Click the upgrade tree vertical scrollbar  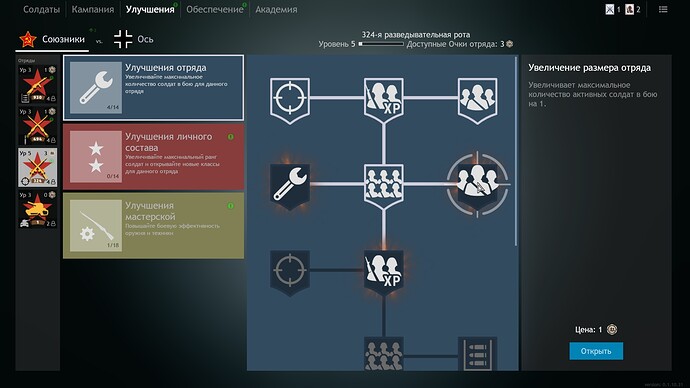516,150
